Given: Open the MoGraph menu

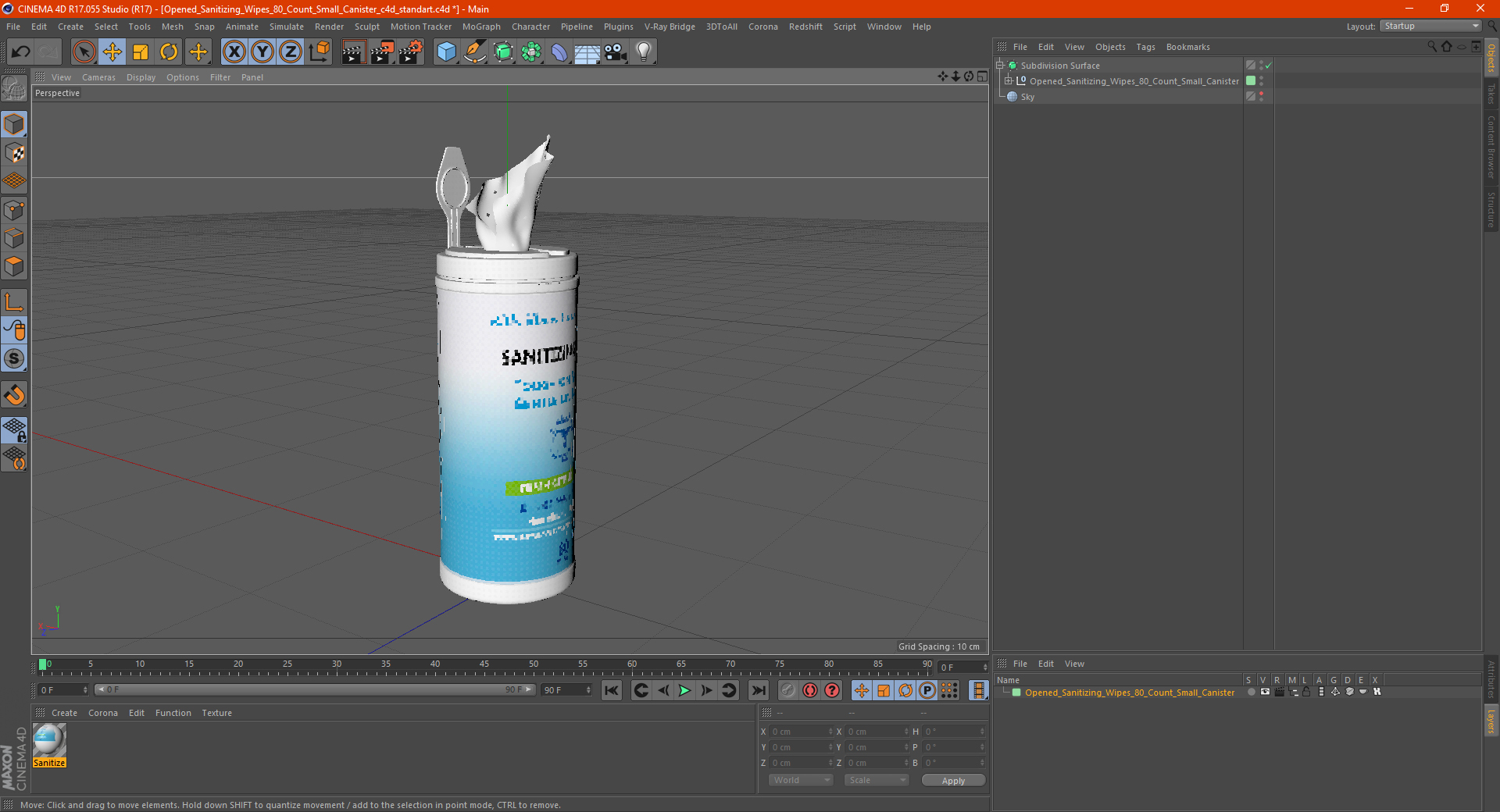Looking at the screenshot, I should tap(481, 27).
